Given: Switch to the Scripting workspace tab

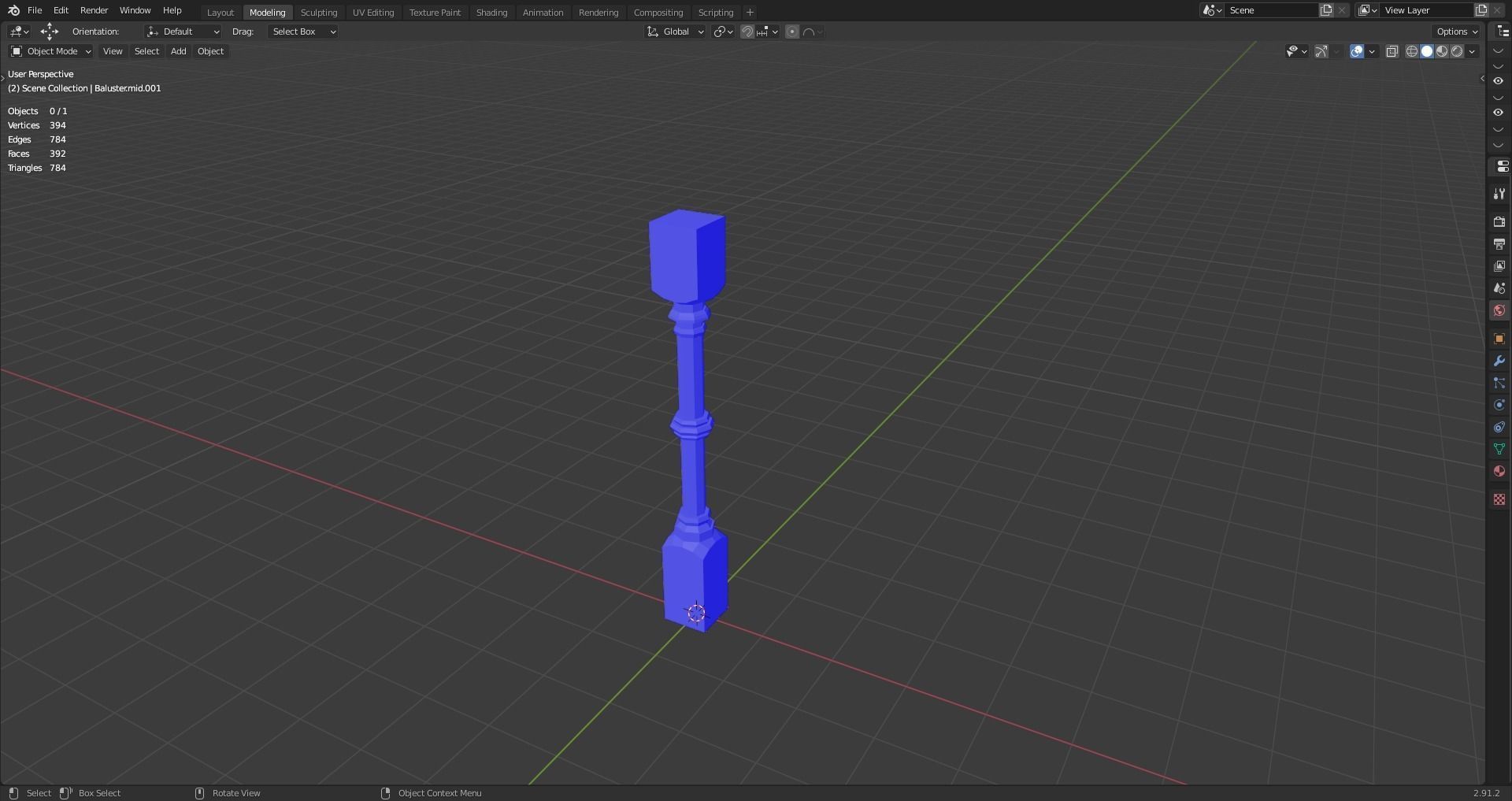Looking at the screenshot, I should point(716,13).
